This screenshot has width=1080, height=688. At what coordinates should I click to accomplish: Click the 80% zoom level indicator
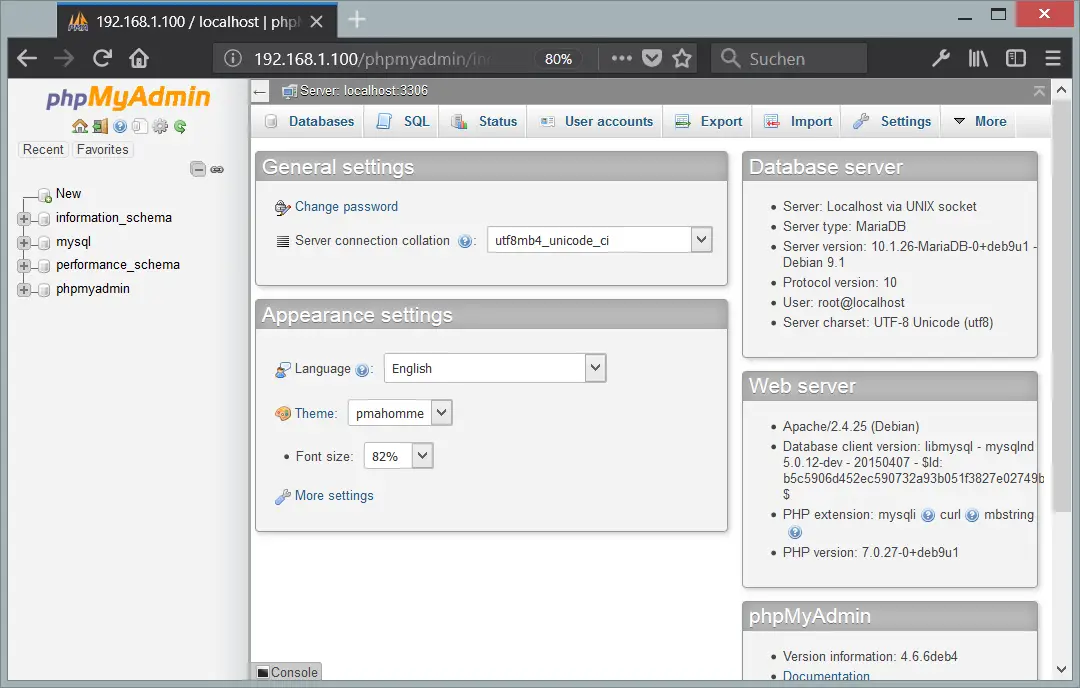[558, 59]
